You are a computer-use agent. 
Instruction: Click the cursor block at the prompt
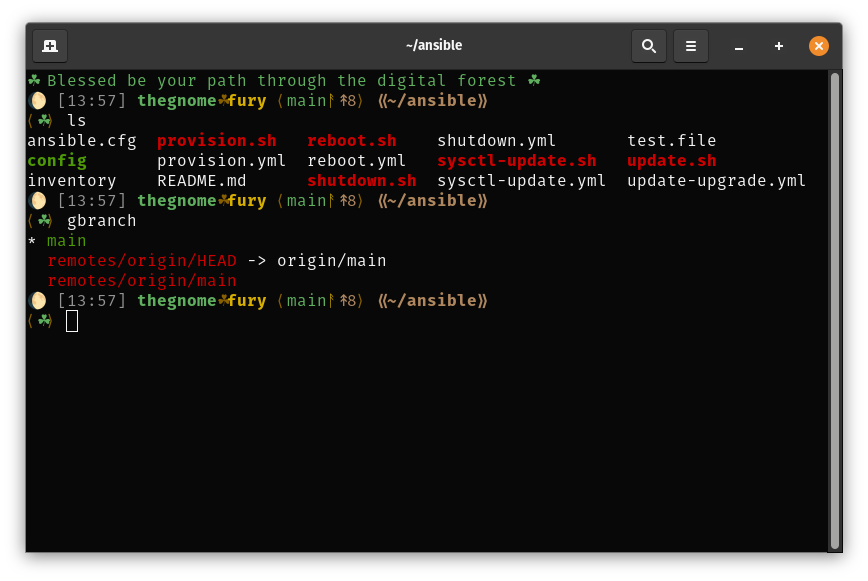point(72,321)
